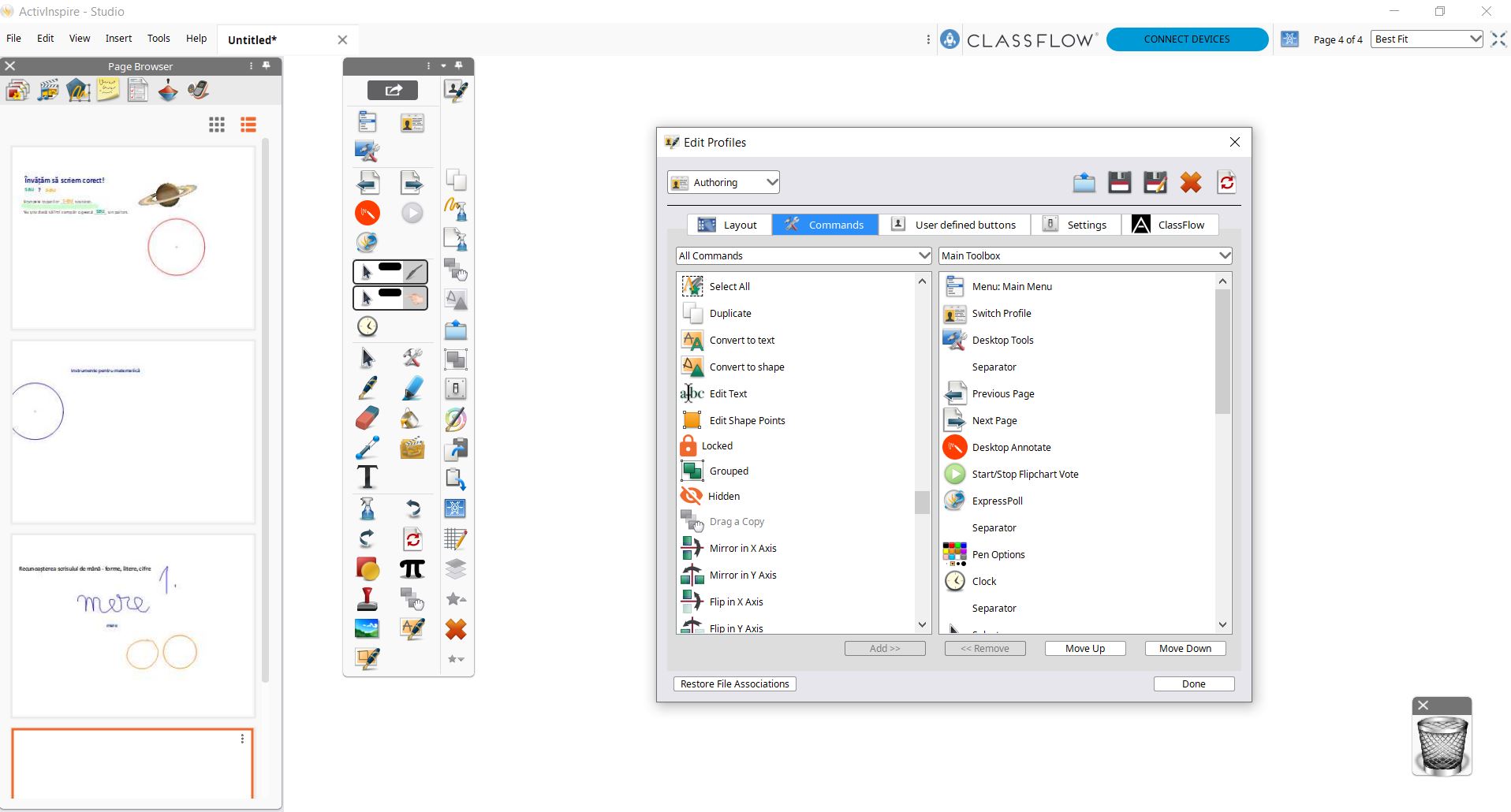Viewport: 1511px width, 812px height.
Task: Toggle the toolbox pin icon
Action: 459,65
